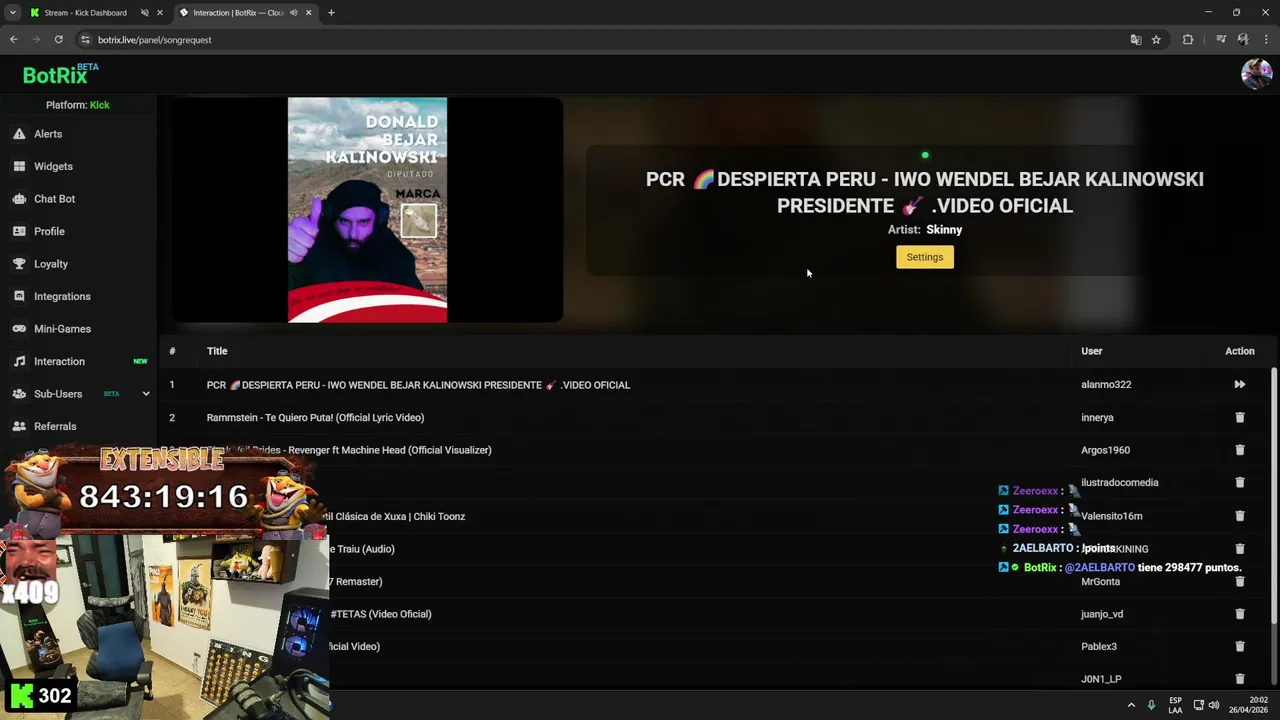Click the yellow Settings button
This screenshot has height=720, width=1280.
(925, 257)
